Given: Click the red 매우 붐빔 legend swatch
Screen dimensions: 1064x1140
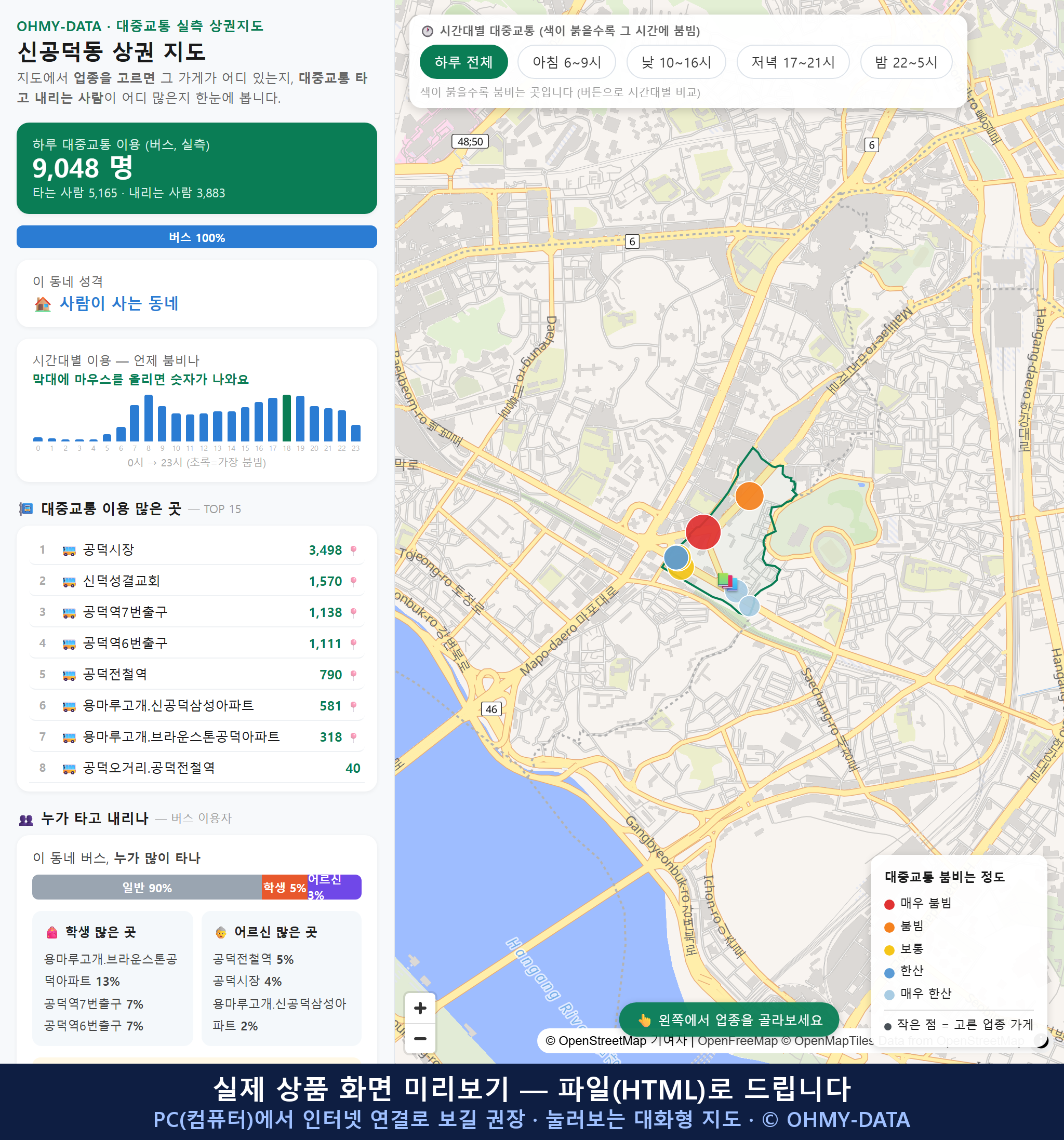Looking at the screenshot, I should 889,905.
